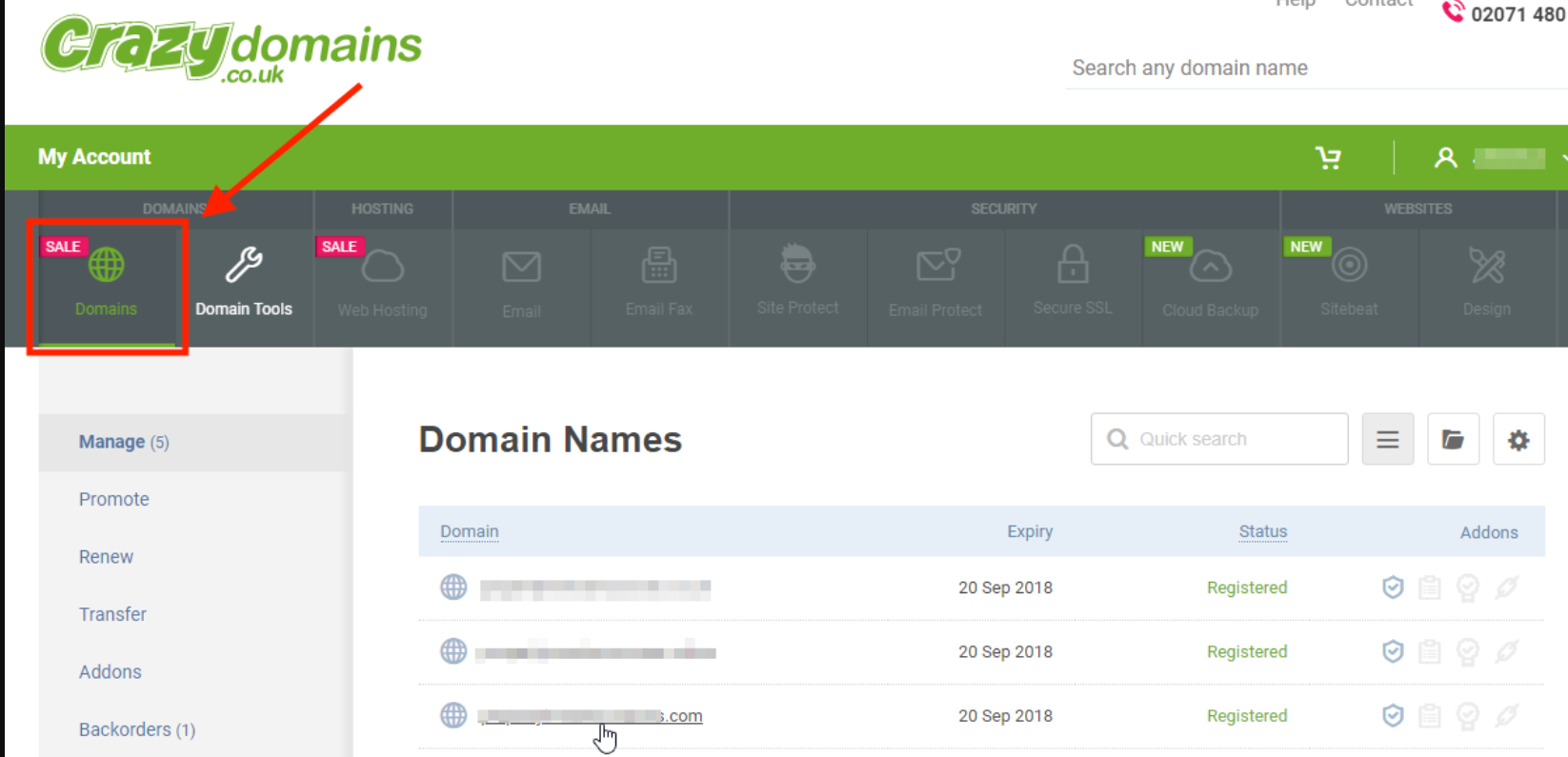
Task: Click the 20 Sep 2018 expiry in the .com row
Action: coord(1005,716)
